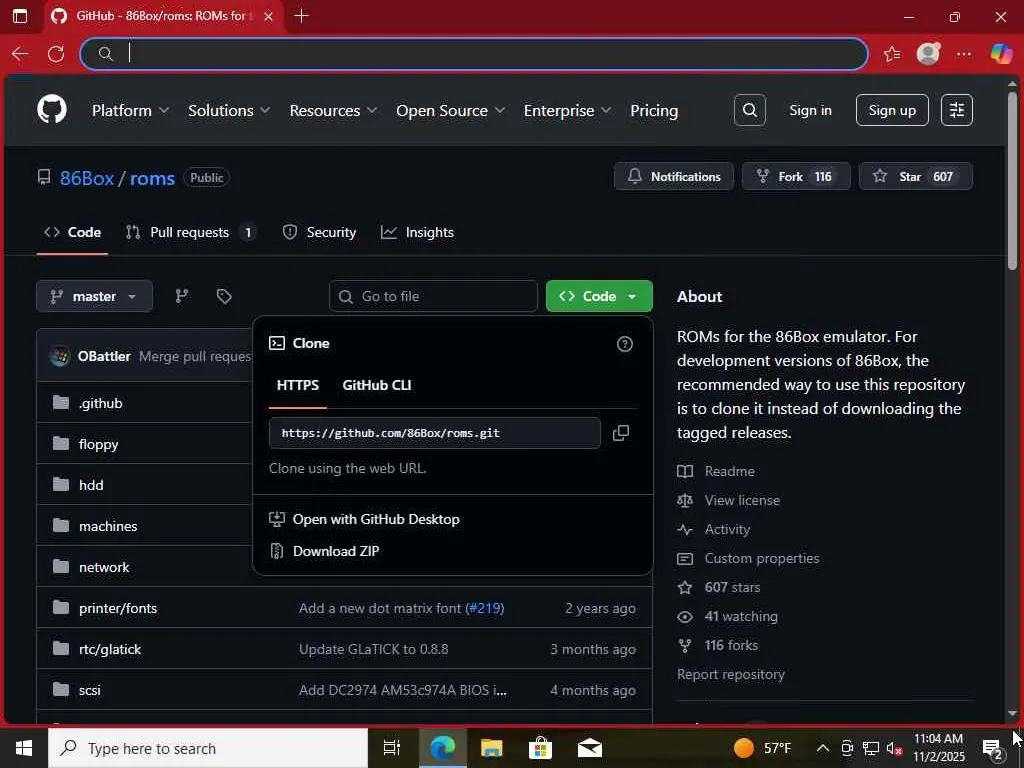Close the GitHub 86Box/roms tab
The width and height of the screenshot is (1024, 768).
[x=268, y=16]
